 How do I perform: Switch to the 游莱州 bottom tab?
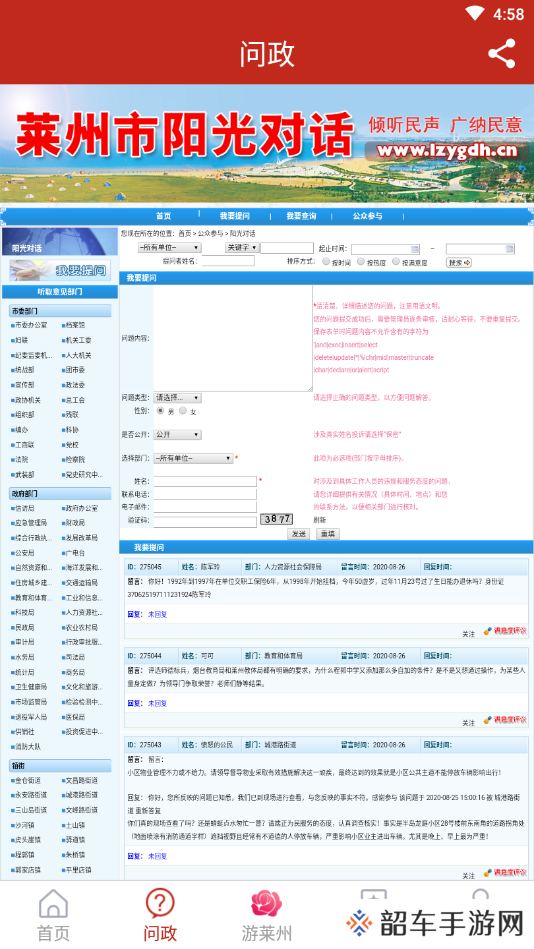266,915
